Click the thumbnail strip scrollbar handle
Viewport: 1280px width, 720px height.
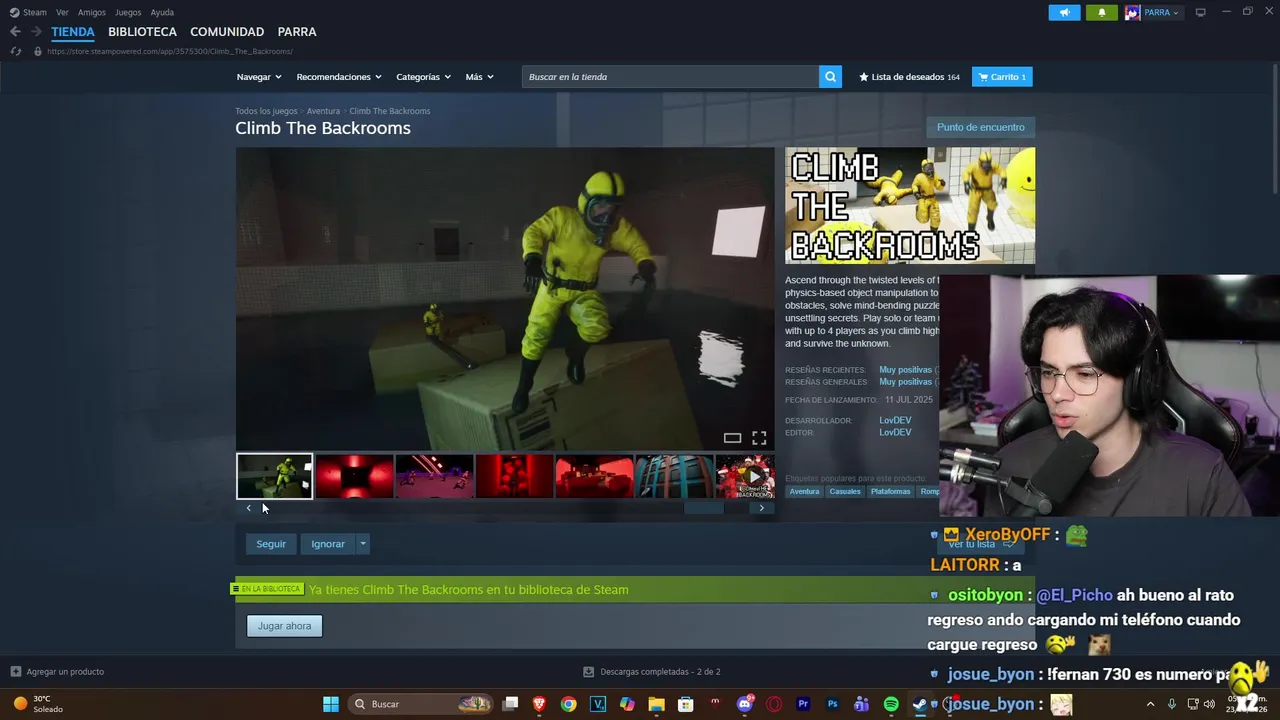pyautogui.click(x=703, y=508)
